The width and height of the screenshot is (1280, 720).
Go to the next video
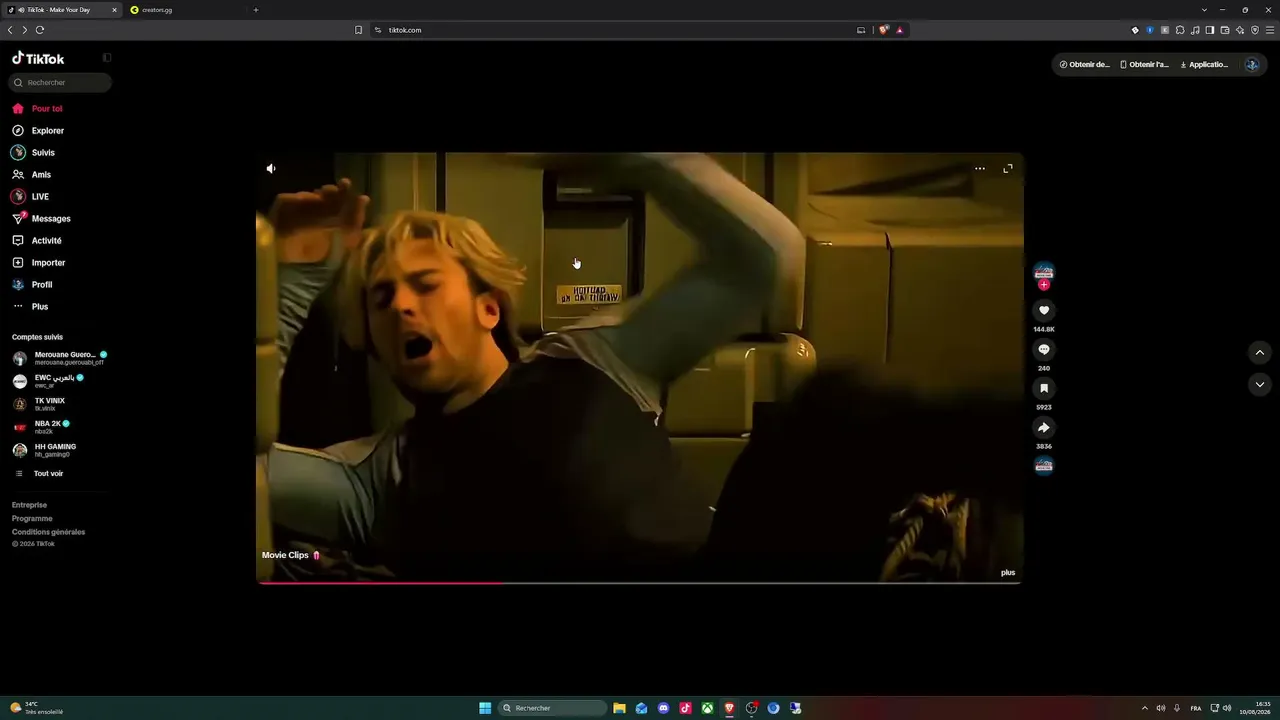pyautogui.click(x=1260, y=385)
